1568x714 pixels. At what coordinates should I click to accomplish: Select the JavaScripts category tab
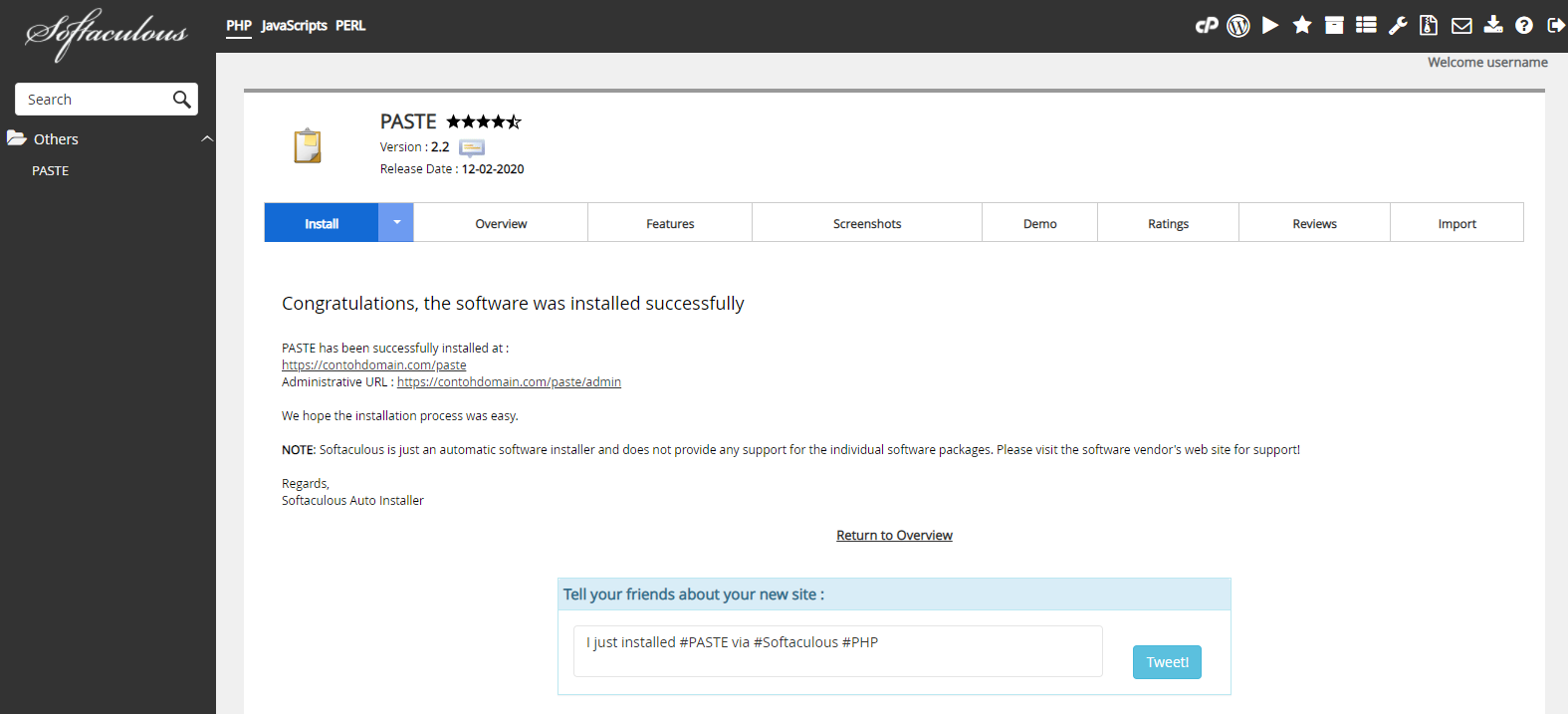294,26
